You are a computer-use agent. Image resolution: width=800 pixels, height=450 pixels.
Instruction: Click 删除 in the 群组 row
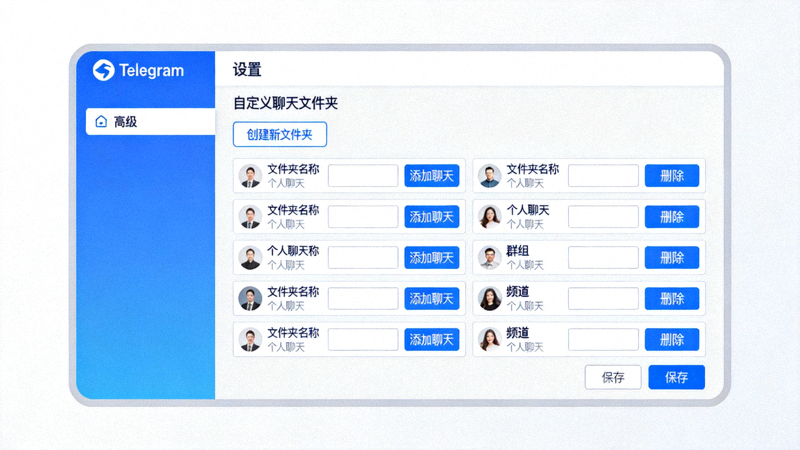pyautogui.click(x=671, y=258)
